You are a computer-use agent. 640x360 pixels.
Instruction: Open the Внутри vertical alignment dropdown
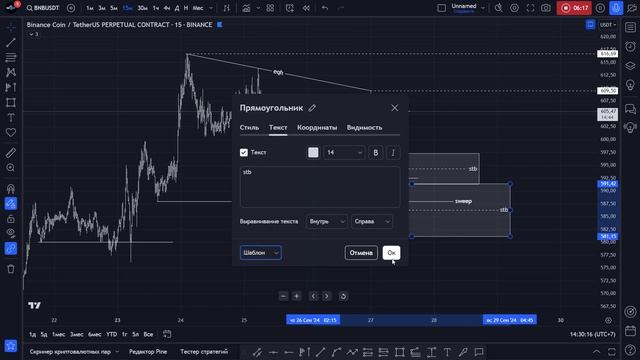(x=327, y=222)
